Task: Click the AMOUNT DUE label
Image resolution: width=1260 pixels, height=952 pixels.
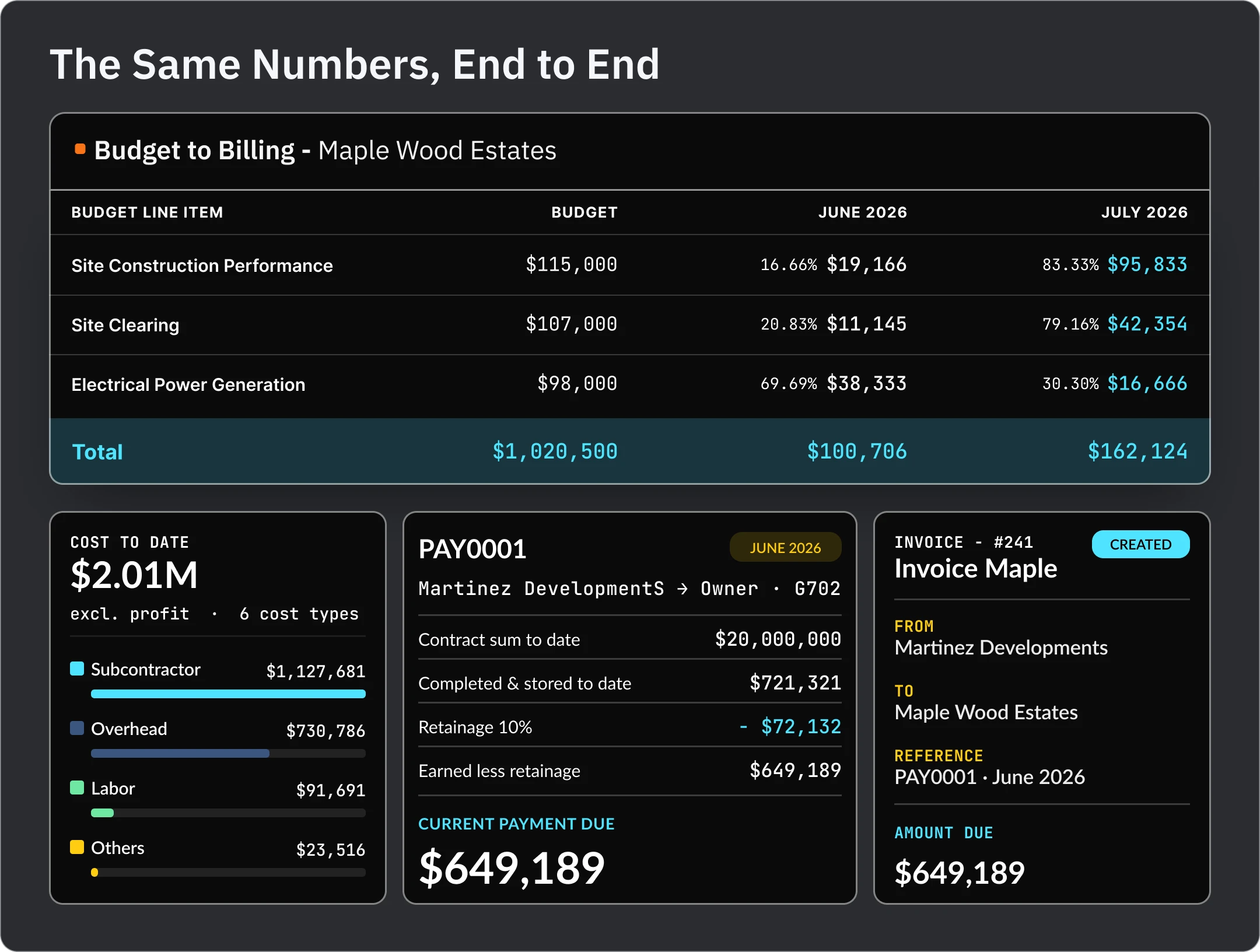Action: (944, 833)
